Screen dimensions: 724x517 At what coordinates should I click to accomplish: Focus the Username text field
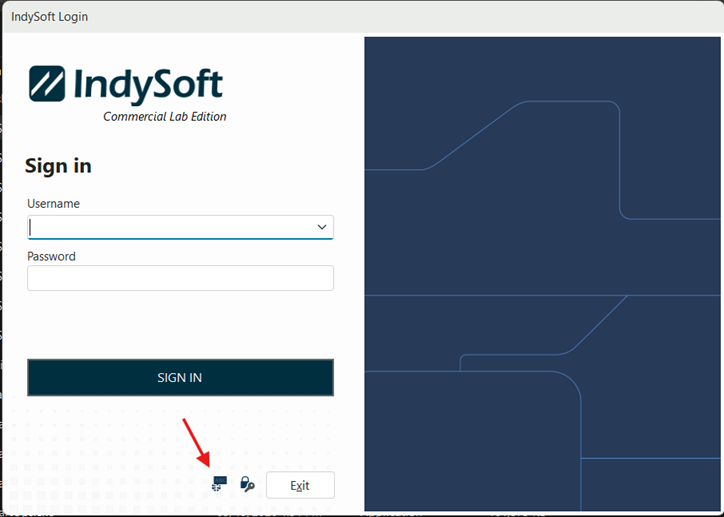coord(180,227)
